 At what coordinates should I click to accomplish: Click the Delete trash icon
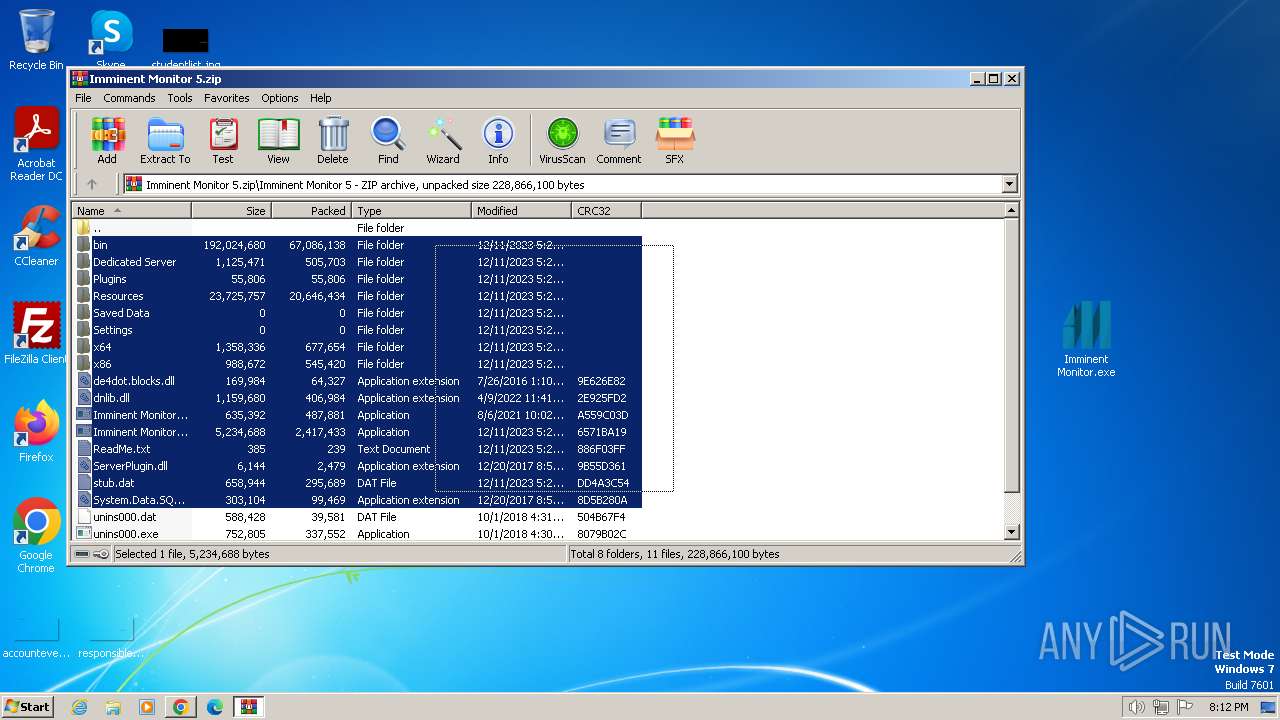(333, 141)
